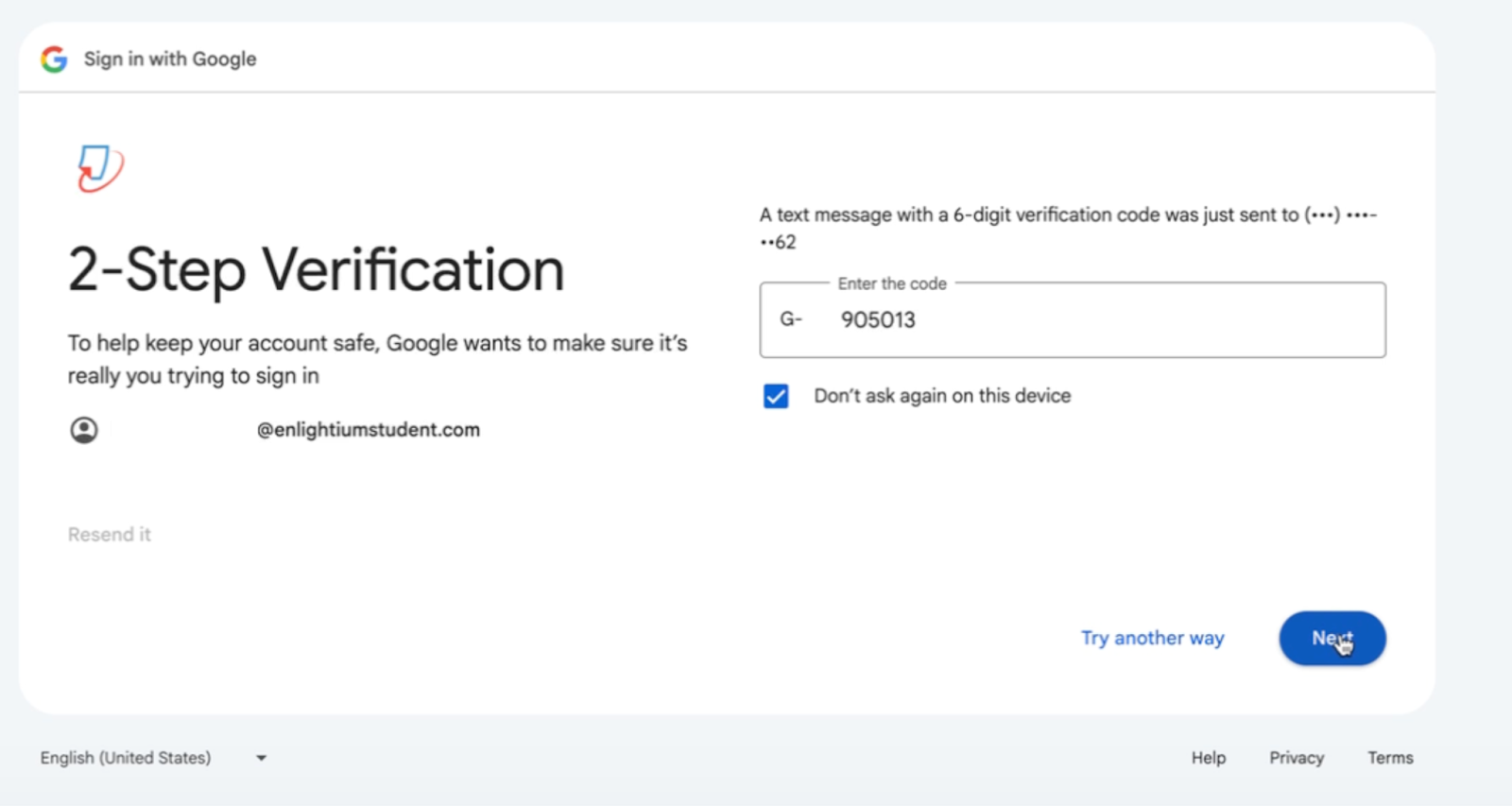Click the 2-Step Verification heading

[317, 270]
